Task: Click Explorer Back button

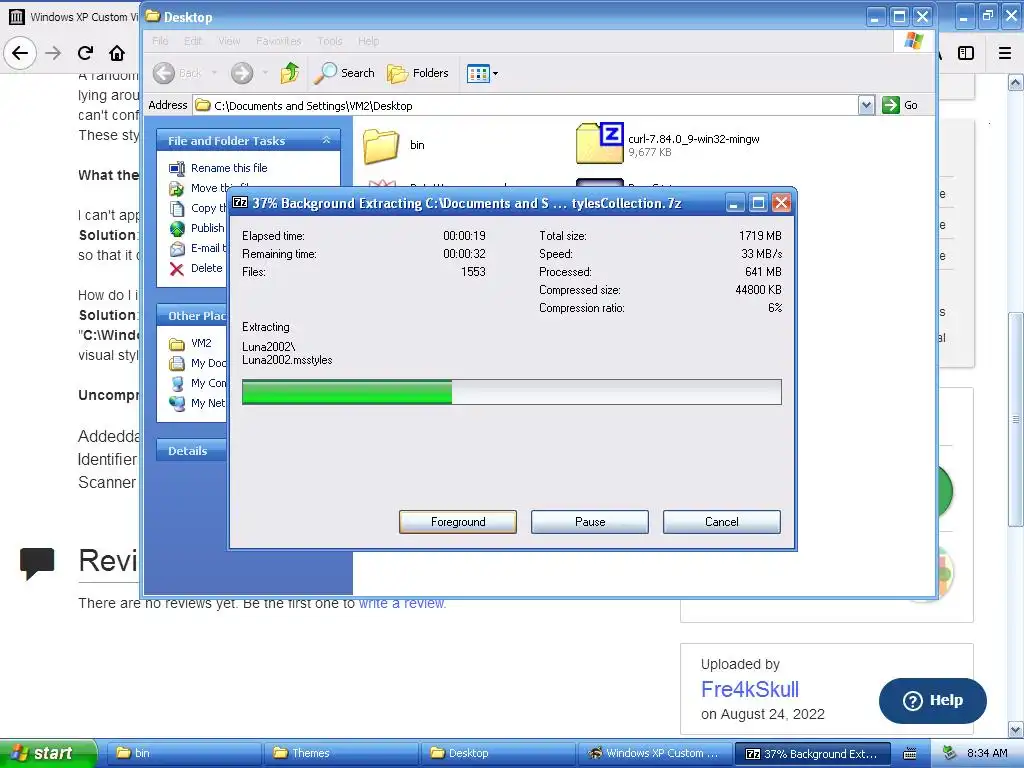Action: (x=178, y=73)
